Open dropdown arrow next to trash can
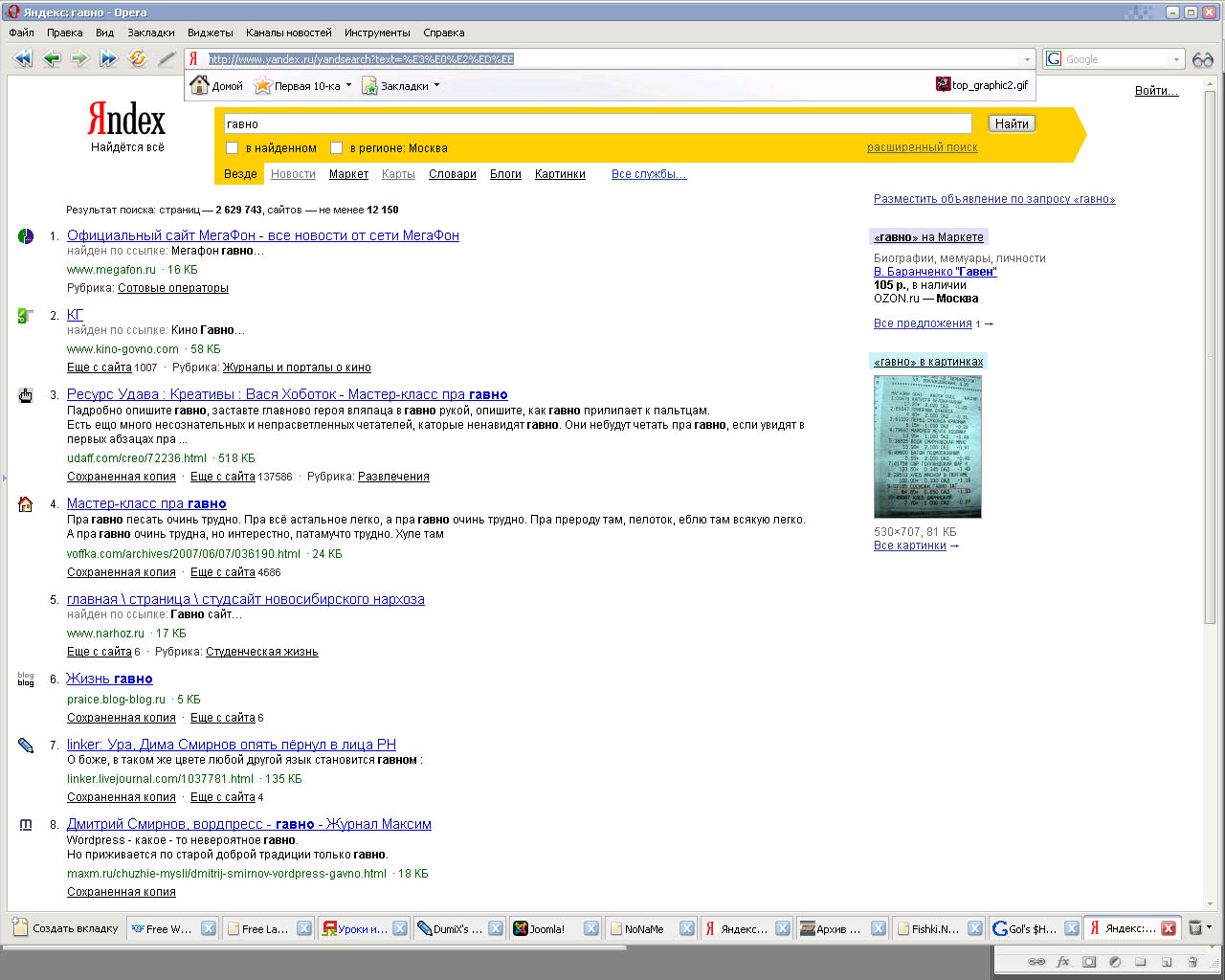1225x980 pixels. point(1209,927)
